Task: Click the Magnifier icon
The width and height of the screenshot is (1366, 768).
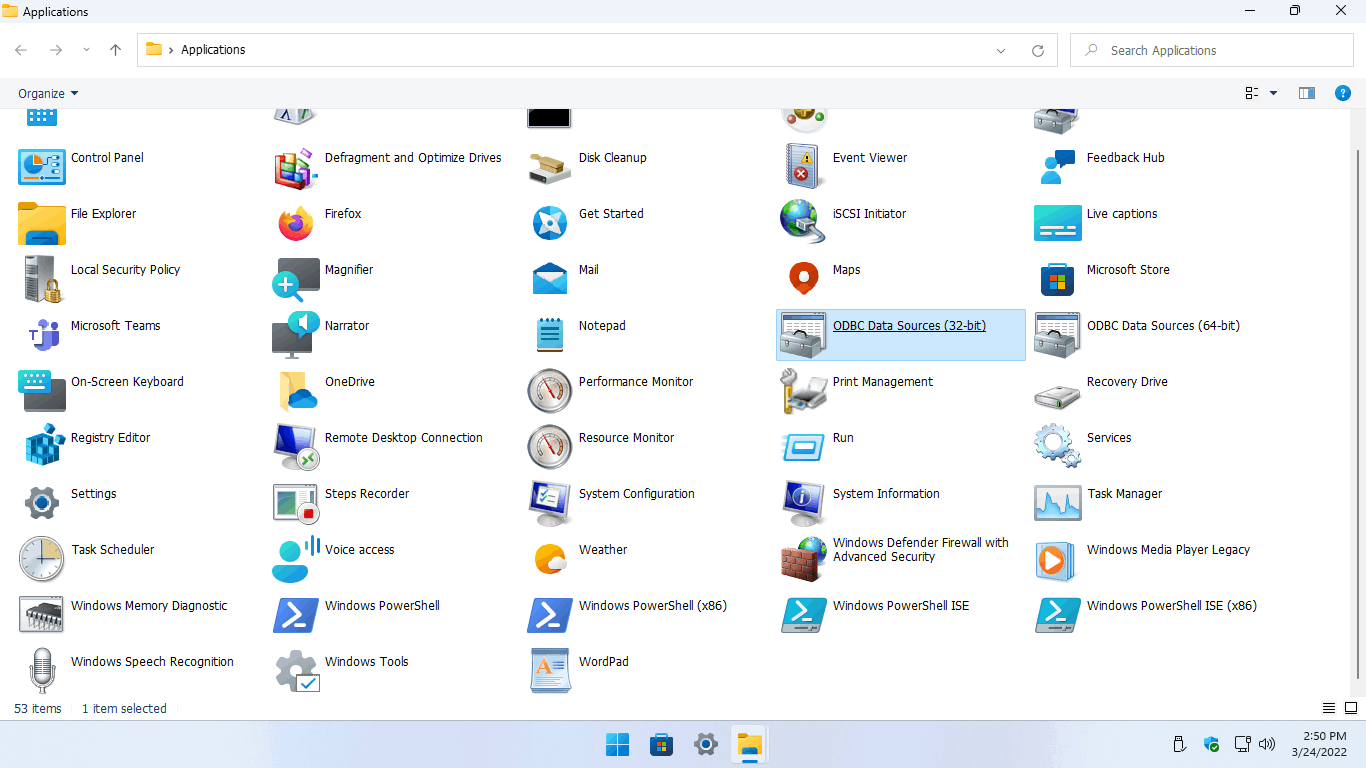Action: click(x=296, y=279)
